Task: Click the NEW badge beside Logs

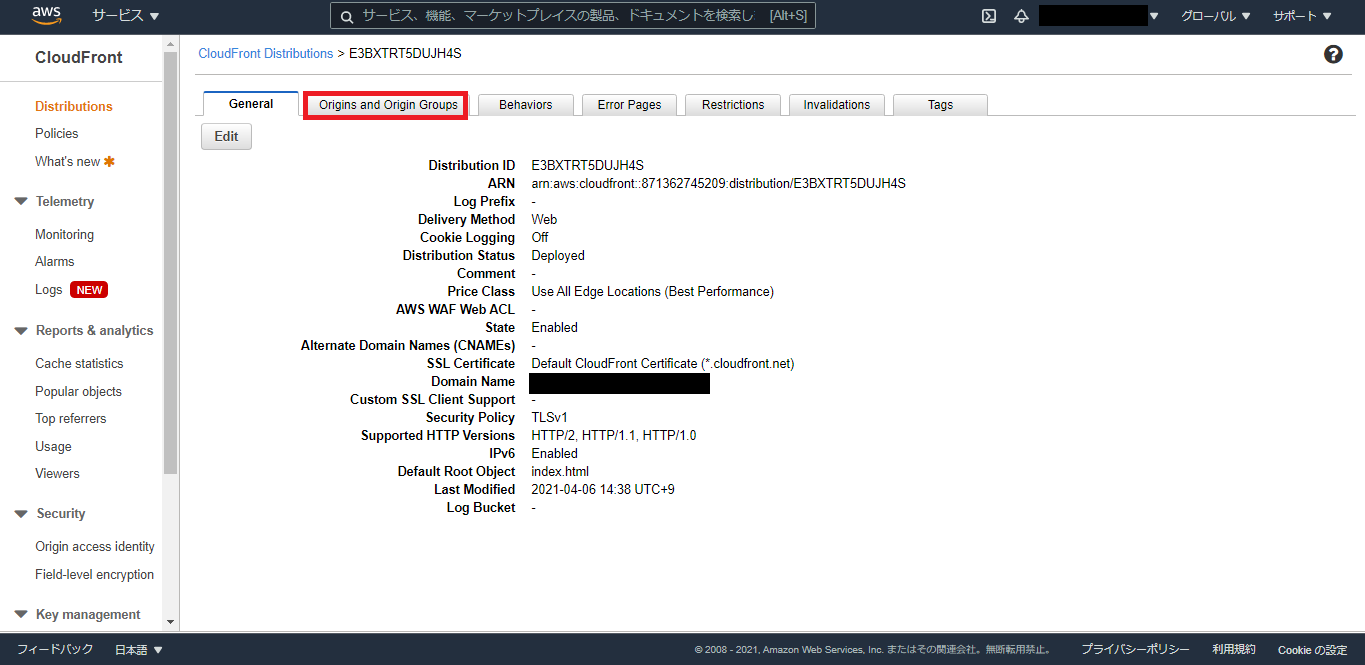Action: (x=89, y=290)
